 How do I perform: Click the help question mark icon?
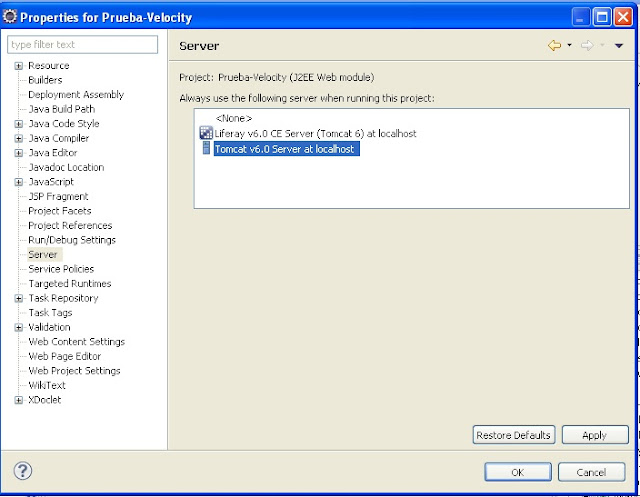[22, 471]
